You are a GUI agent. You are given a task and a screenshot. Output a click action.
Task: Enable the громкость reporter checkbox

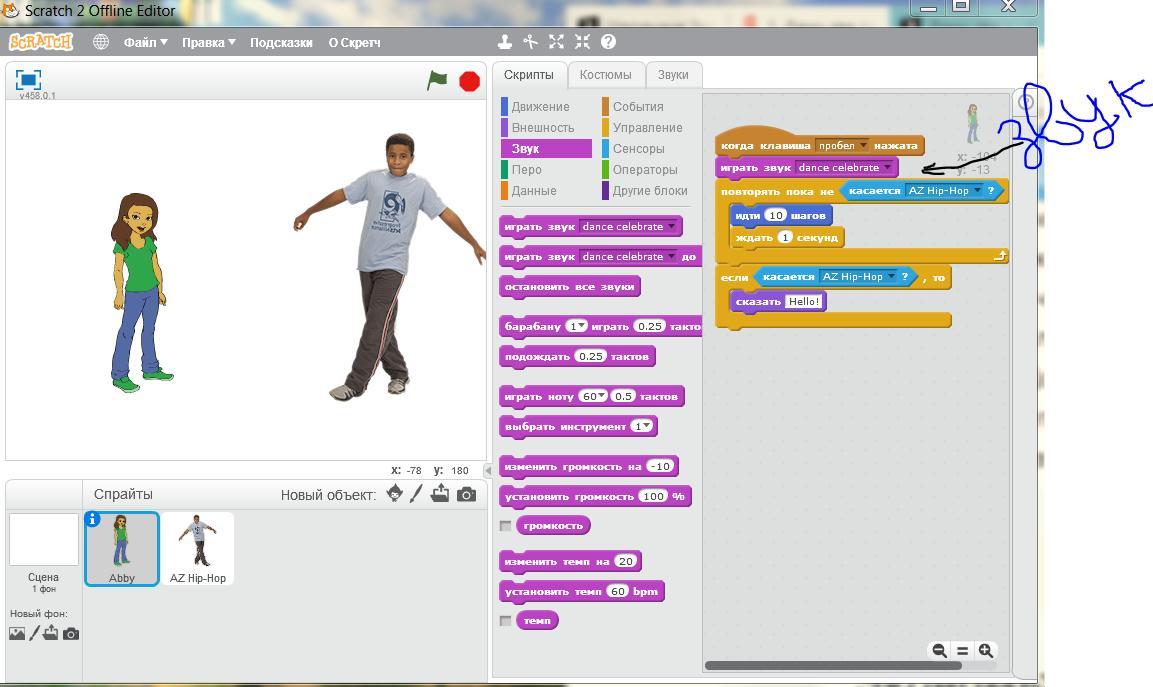click(x=506, y=526)
